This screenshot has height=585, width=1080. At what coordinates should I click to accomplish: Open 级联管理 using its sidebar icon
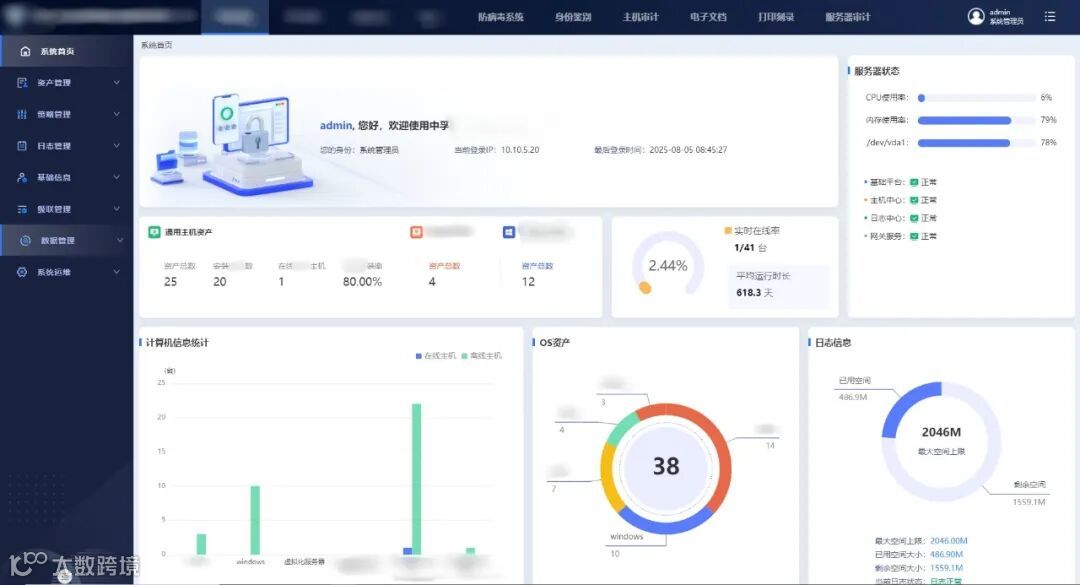coord(23,208)
